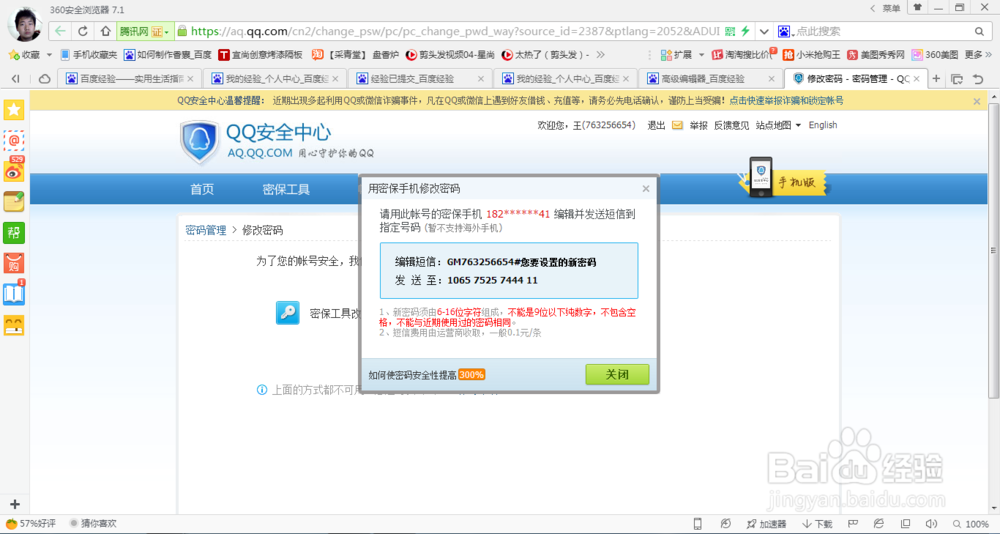Click the cloud sync icon left of tabs
The image size is (1000, 534).
point(45,79)
